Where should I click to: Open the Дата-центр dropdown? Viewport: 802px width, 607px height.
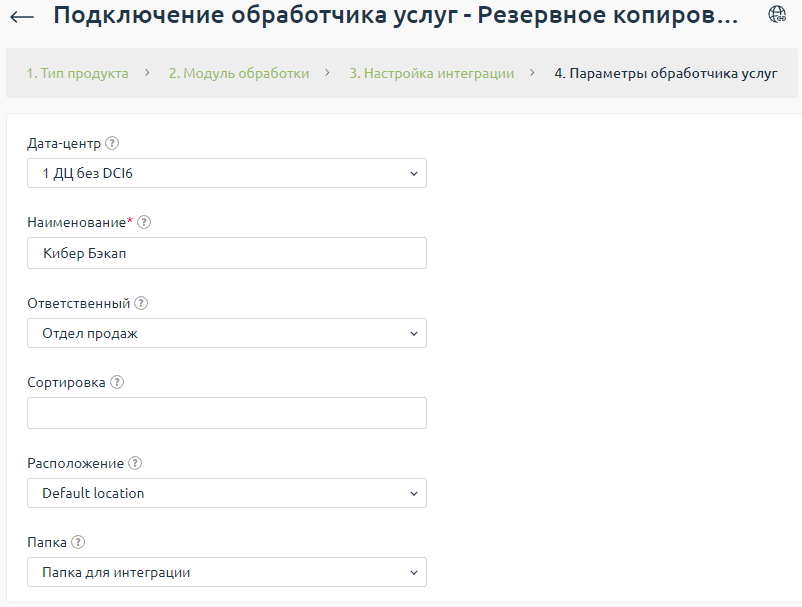pos(227,173)
